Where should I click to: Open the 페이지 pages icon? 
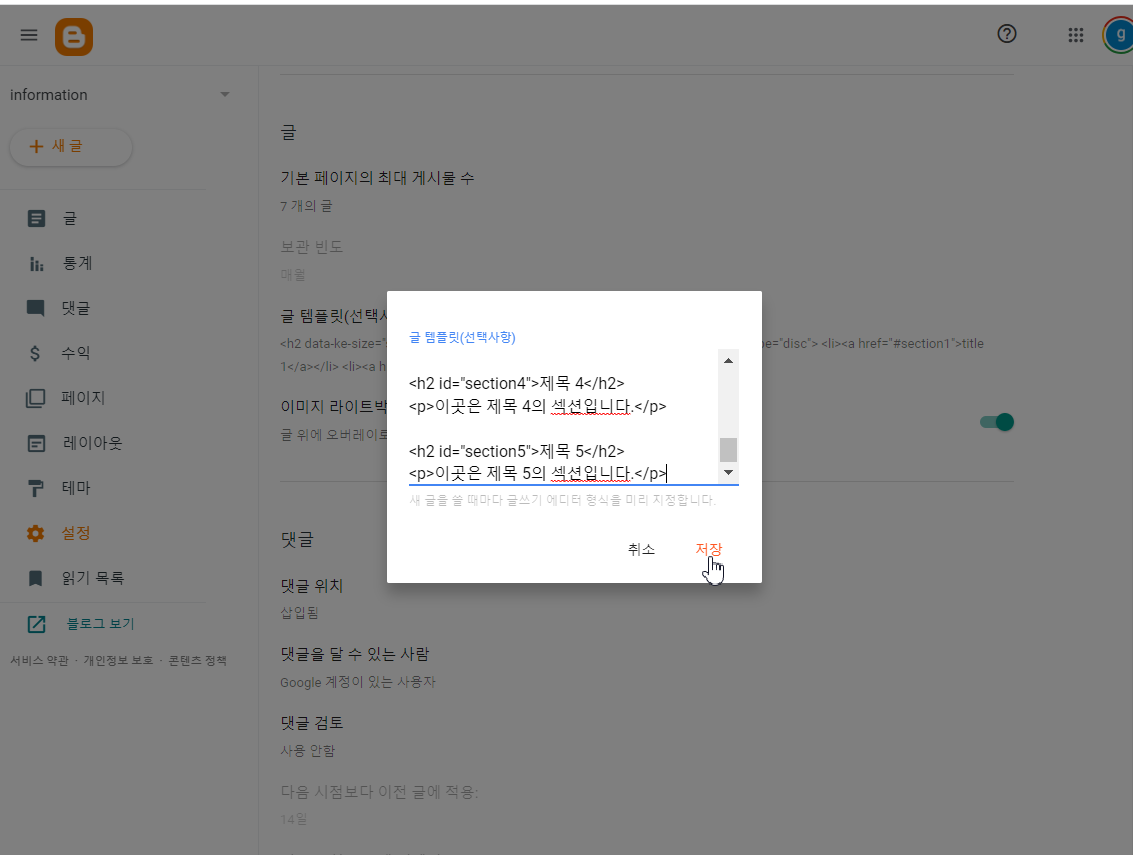click(x=35, y=397)
